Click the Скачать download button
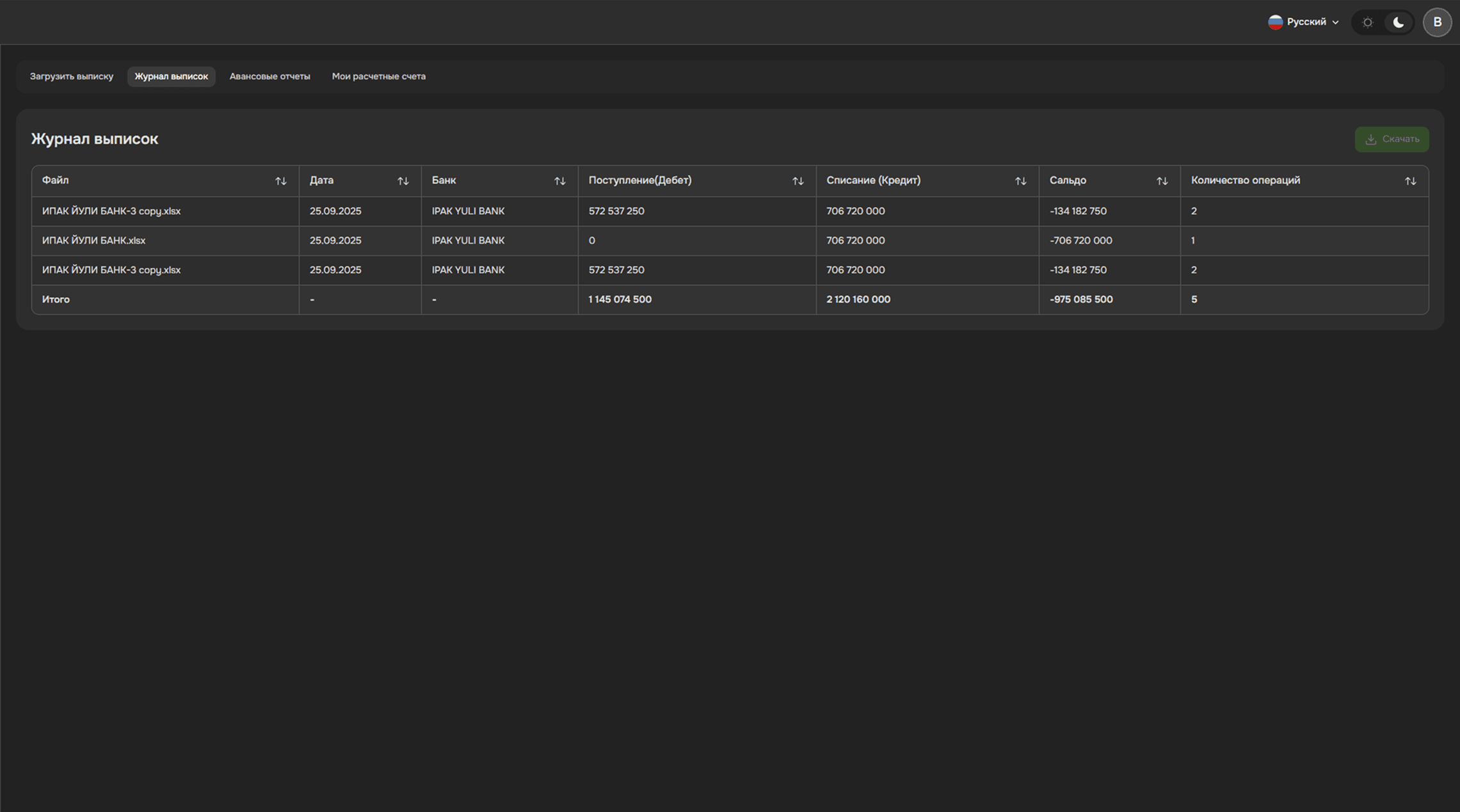Viewport: 1460px width, 812px height. pyautogui.click(x=1392, y=139)
